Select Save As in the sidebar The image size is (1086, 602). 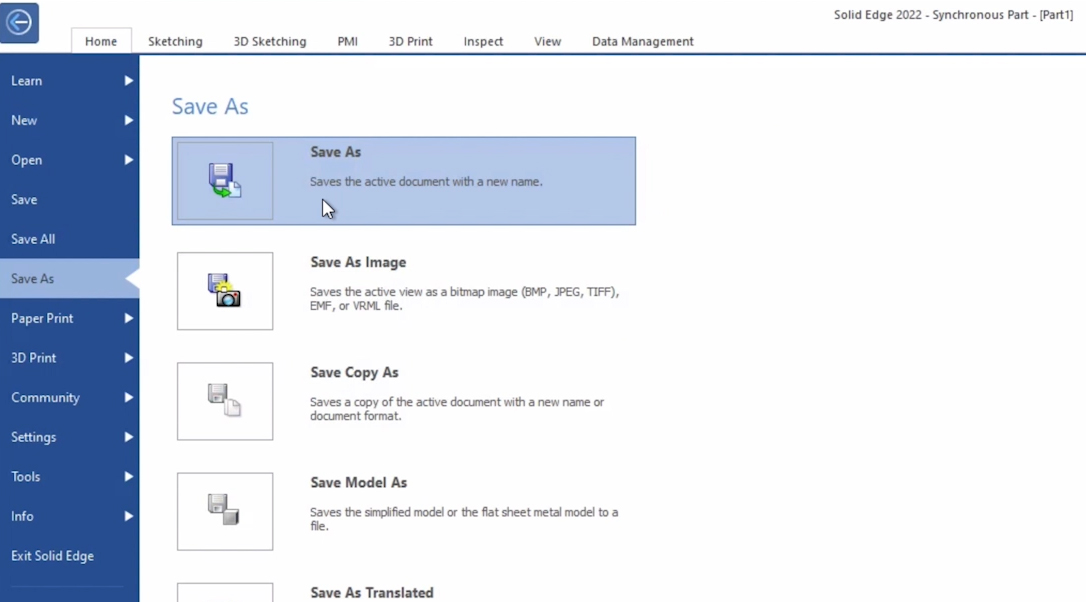point(69,278)
